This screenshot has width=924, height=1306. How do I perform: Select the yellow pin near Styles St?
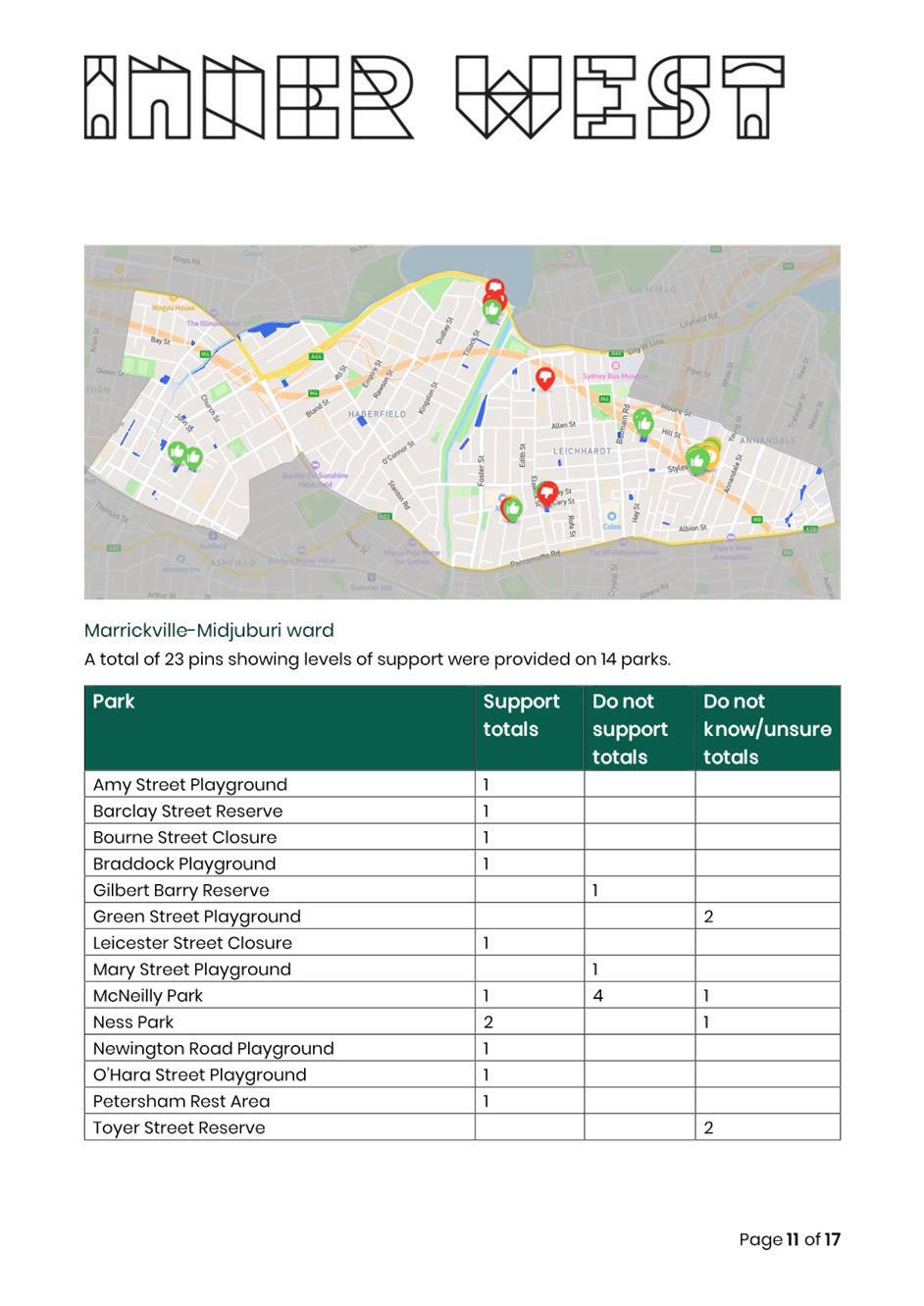711,451
